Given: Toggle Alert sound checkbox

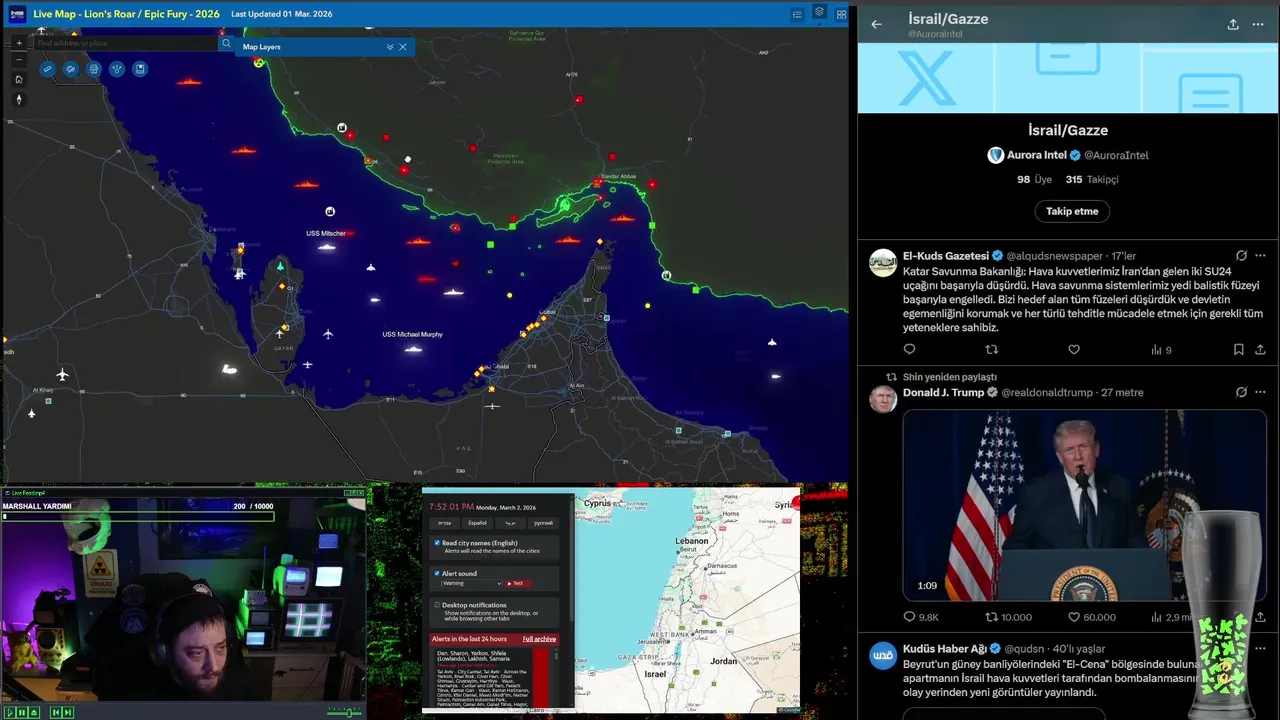Looking at the screenshot, I should (437, 573).
